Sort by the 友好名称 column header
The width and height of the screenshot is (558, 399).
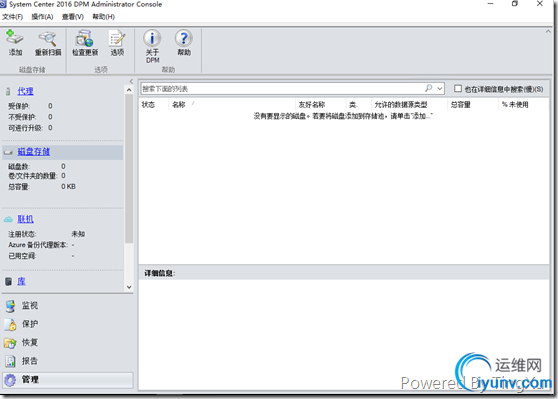pyautogui.click(x=312, y=105)
